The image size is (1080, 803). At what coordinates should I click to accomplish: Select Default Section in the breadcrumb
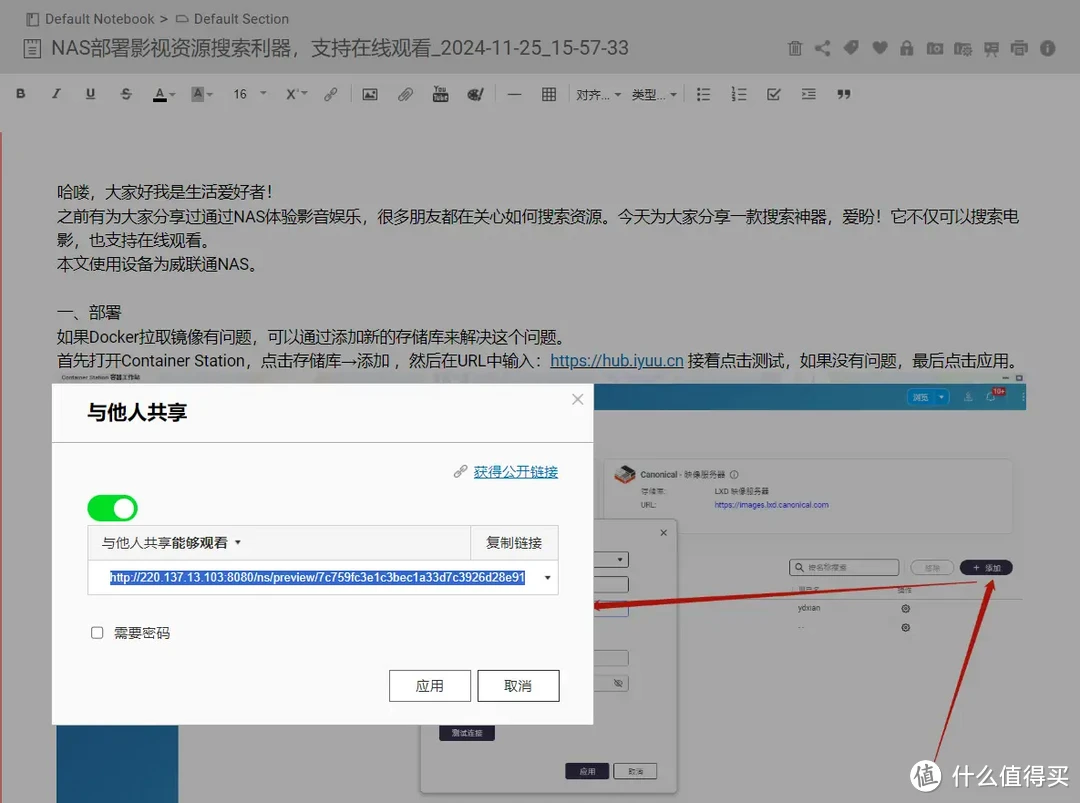coord(243,18)
